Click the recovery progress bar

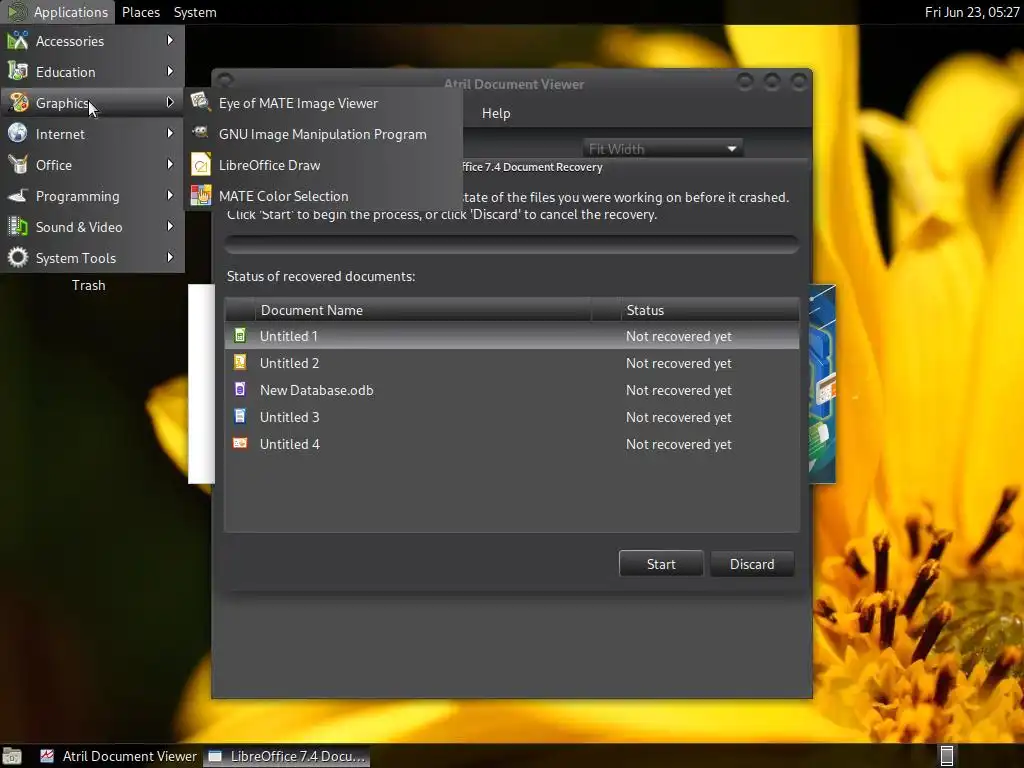511,244
